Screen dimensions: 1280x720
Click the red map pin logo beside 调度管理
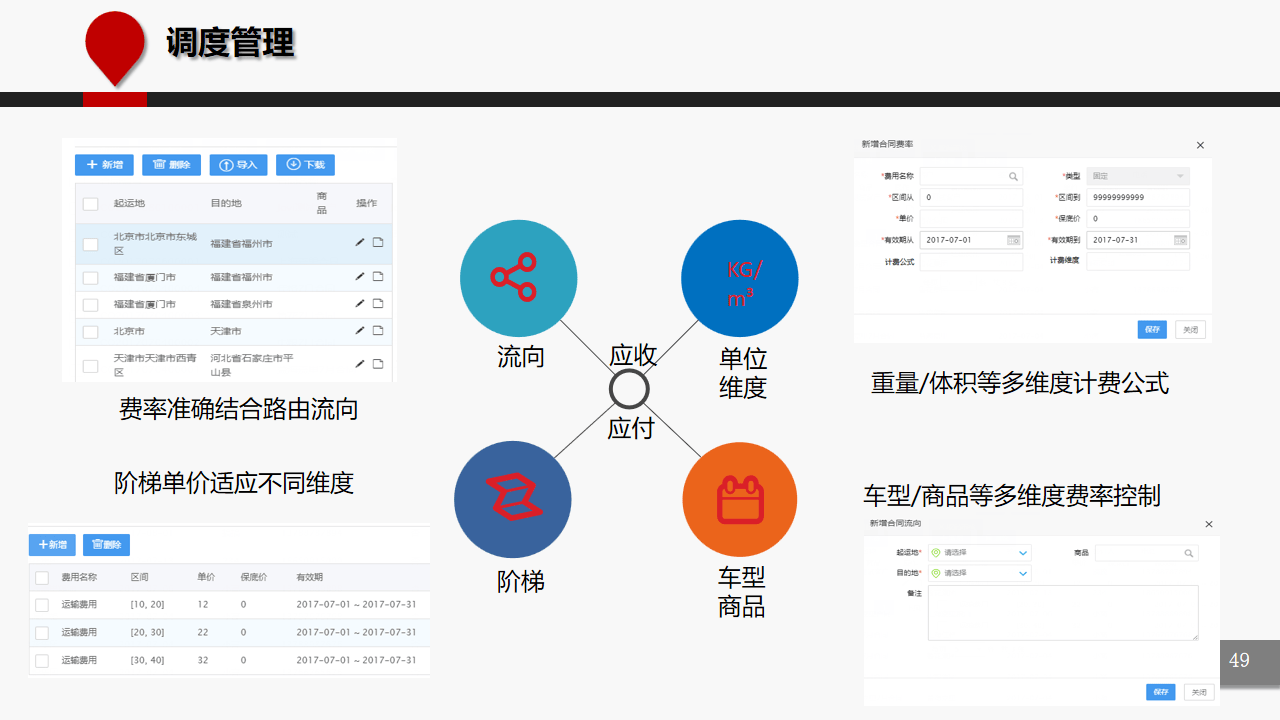[x=115, y=50]
